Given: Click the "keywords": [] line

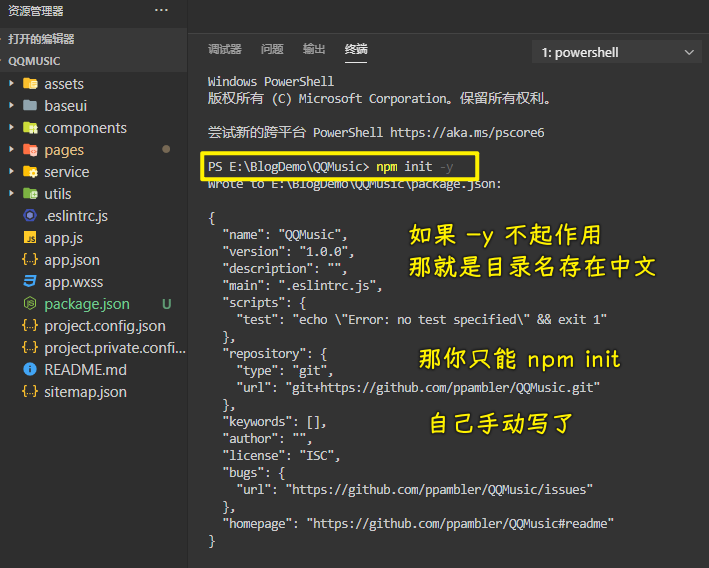Looking at the screenshot, I should 274,422.
